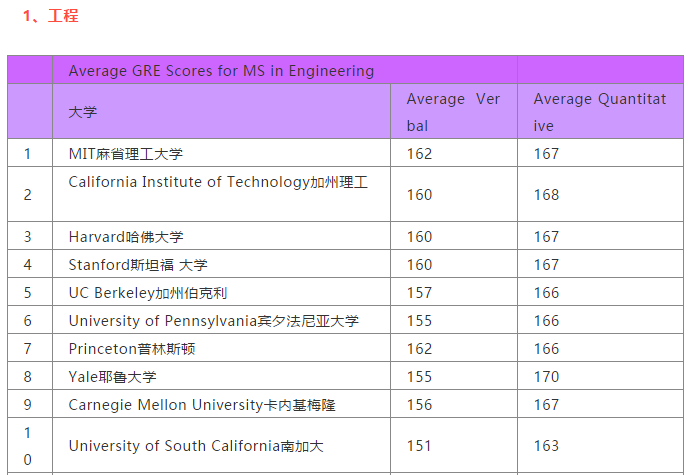Image resolution: width=688 pixels, height=475 pixels.
Task: Select Caltech's quantitative score 168
Action: pos(546,195)
